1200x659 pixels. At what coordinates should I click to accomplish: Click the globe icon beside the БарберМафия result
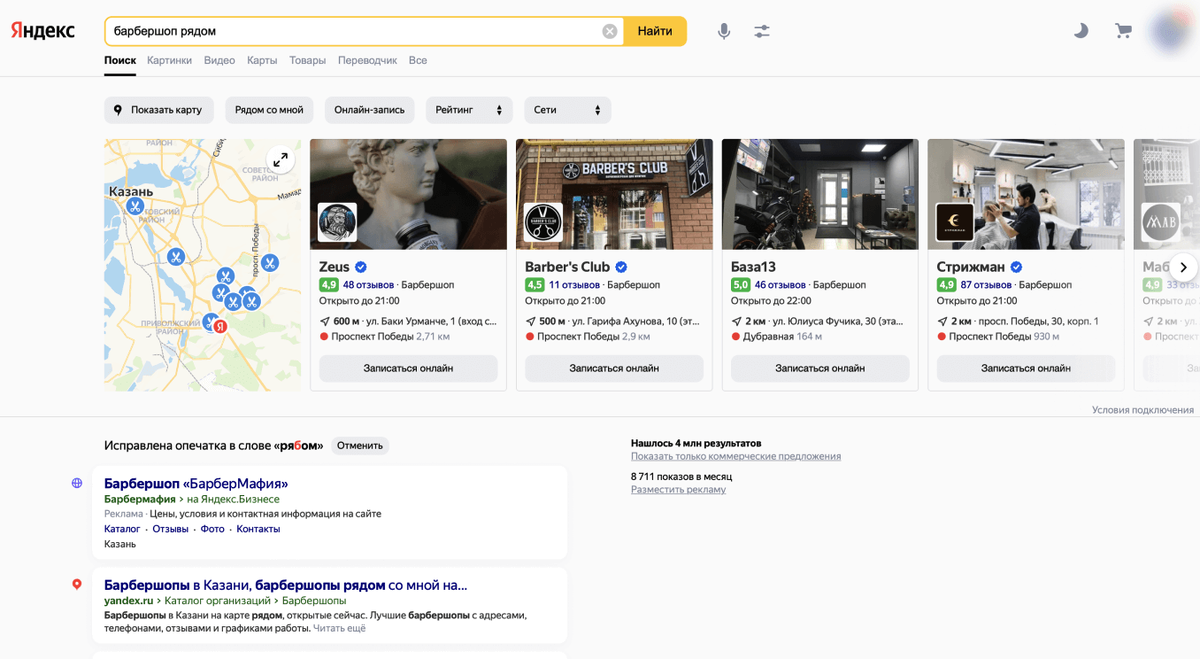(x=77, y=483)
